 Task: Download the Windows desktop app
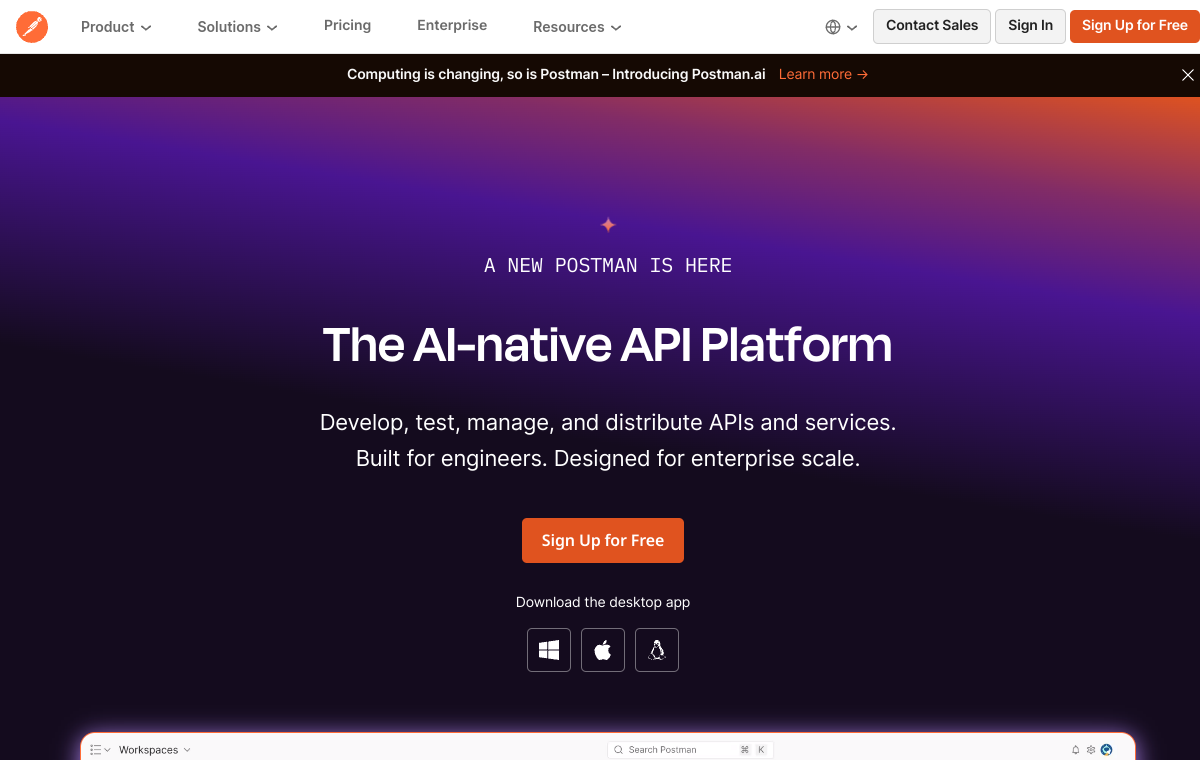pyautogui.click(x=549, y=650)
